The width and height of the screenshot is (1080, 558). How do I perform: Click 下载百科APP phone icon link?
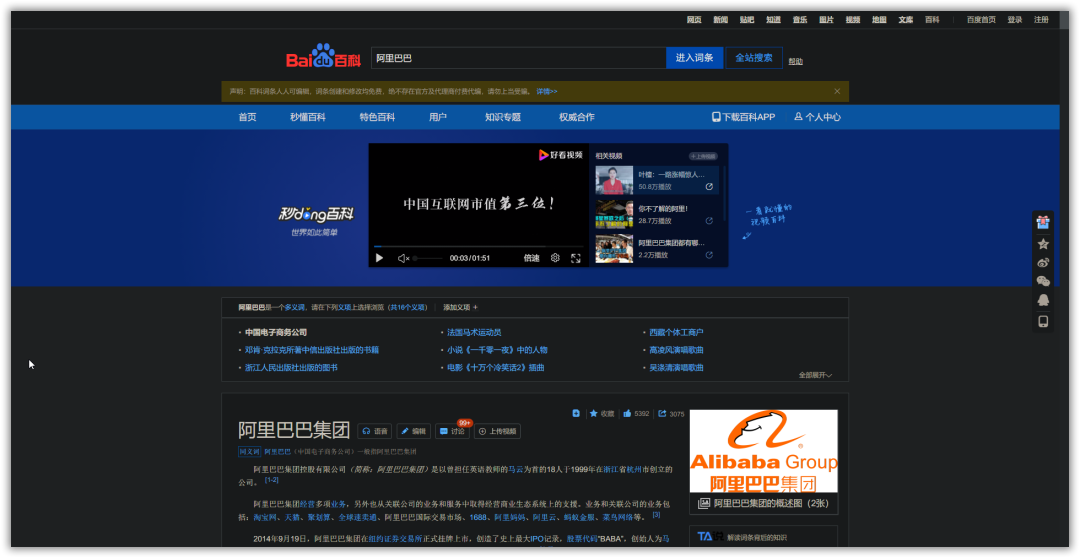tap(743, 117)
